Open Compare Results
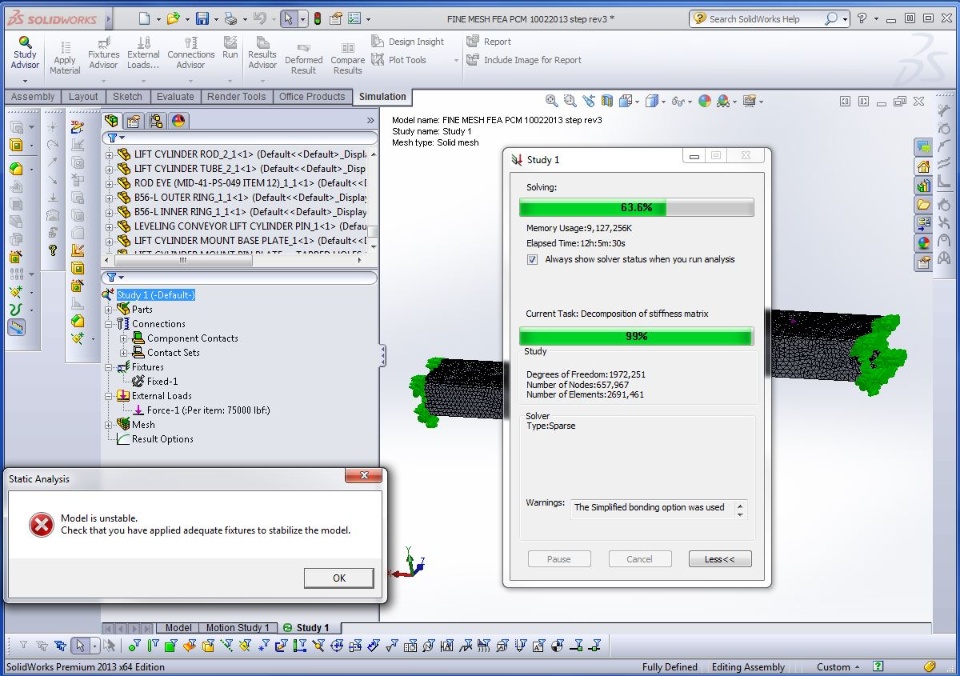The image size is (960, 676). click(347, 58)
